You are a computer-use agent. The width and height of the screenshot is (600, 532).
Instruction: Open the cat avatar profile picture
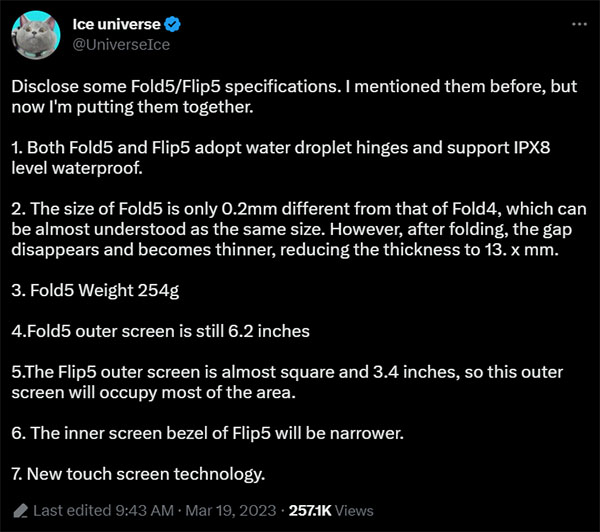coord(36,39)
